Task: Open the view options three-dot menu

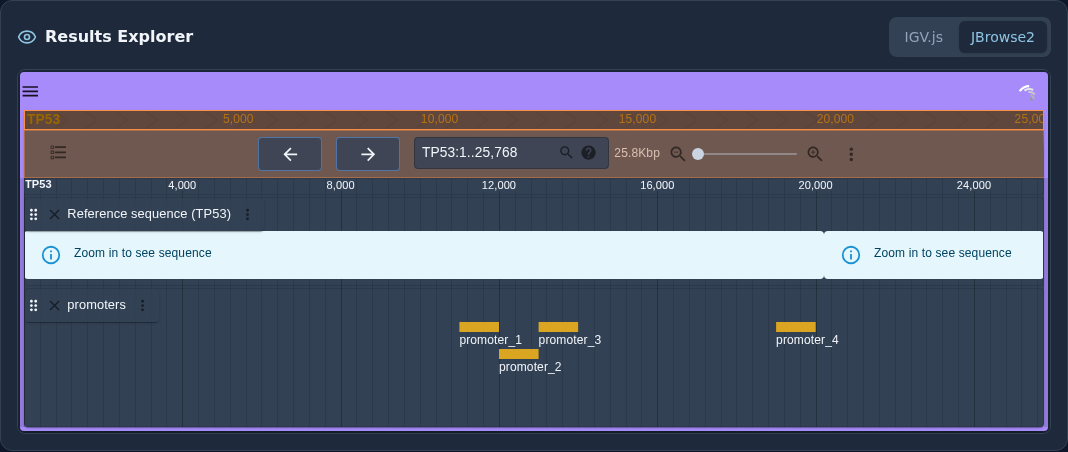Action: pos(851,155)
